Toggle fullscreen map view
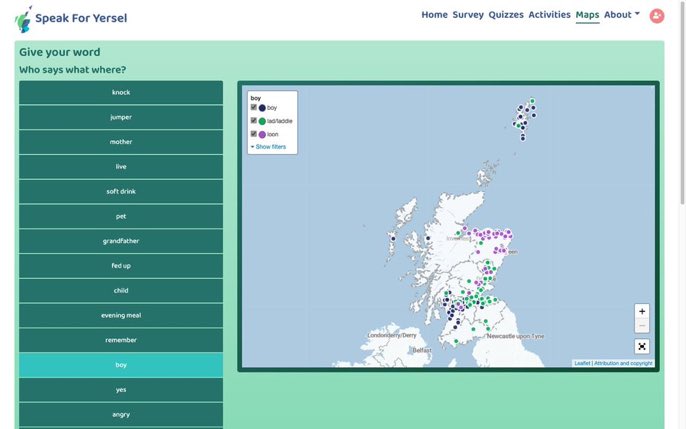This screenshot has height=429, width=686. [x=642, y=346]
